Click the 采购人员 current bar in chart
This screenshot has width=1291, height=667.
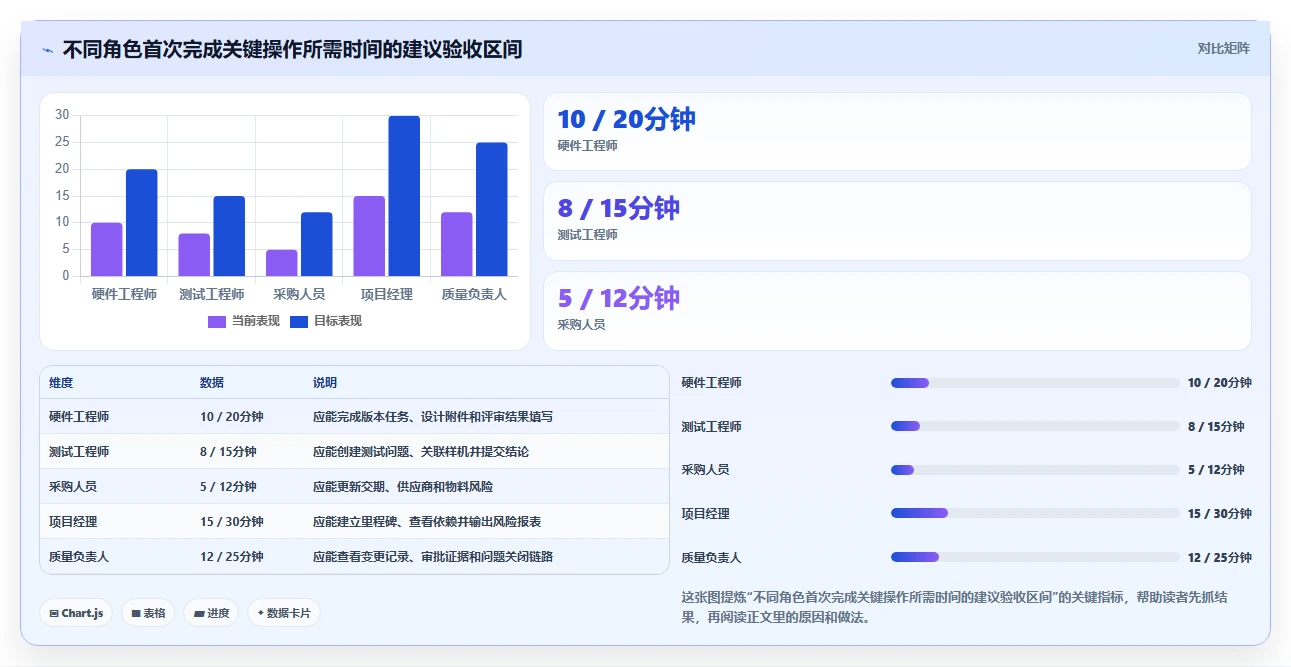coord(282,263)
